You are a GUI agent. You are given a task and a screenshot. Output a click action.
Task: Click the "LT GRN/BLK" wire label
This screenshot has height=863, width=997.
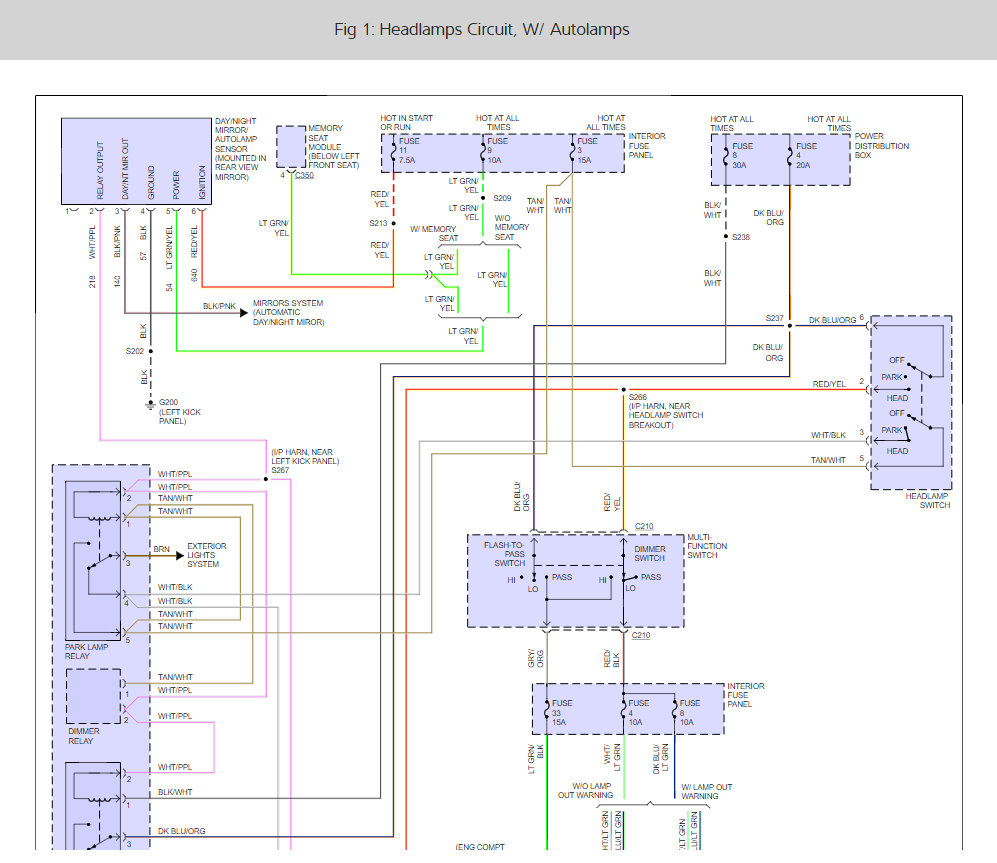pyautogui.click(x=535, y=758)
